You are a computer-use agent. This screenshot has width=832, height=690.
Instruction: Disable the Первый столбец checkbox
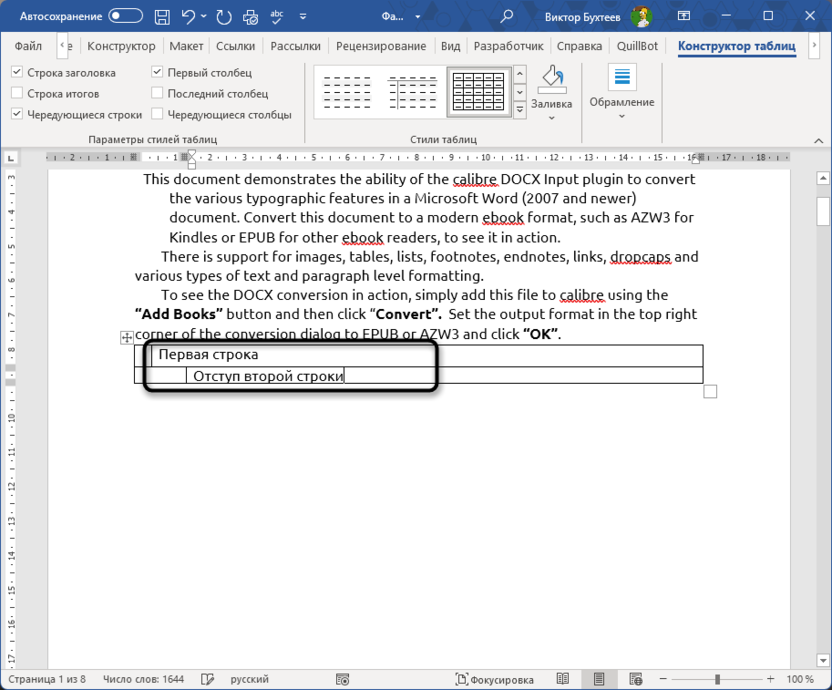pyautogui.click(x=156, y=72)
